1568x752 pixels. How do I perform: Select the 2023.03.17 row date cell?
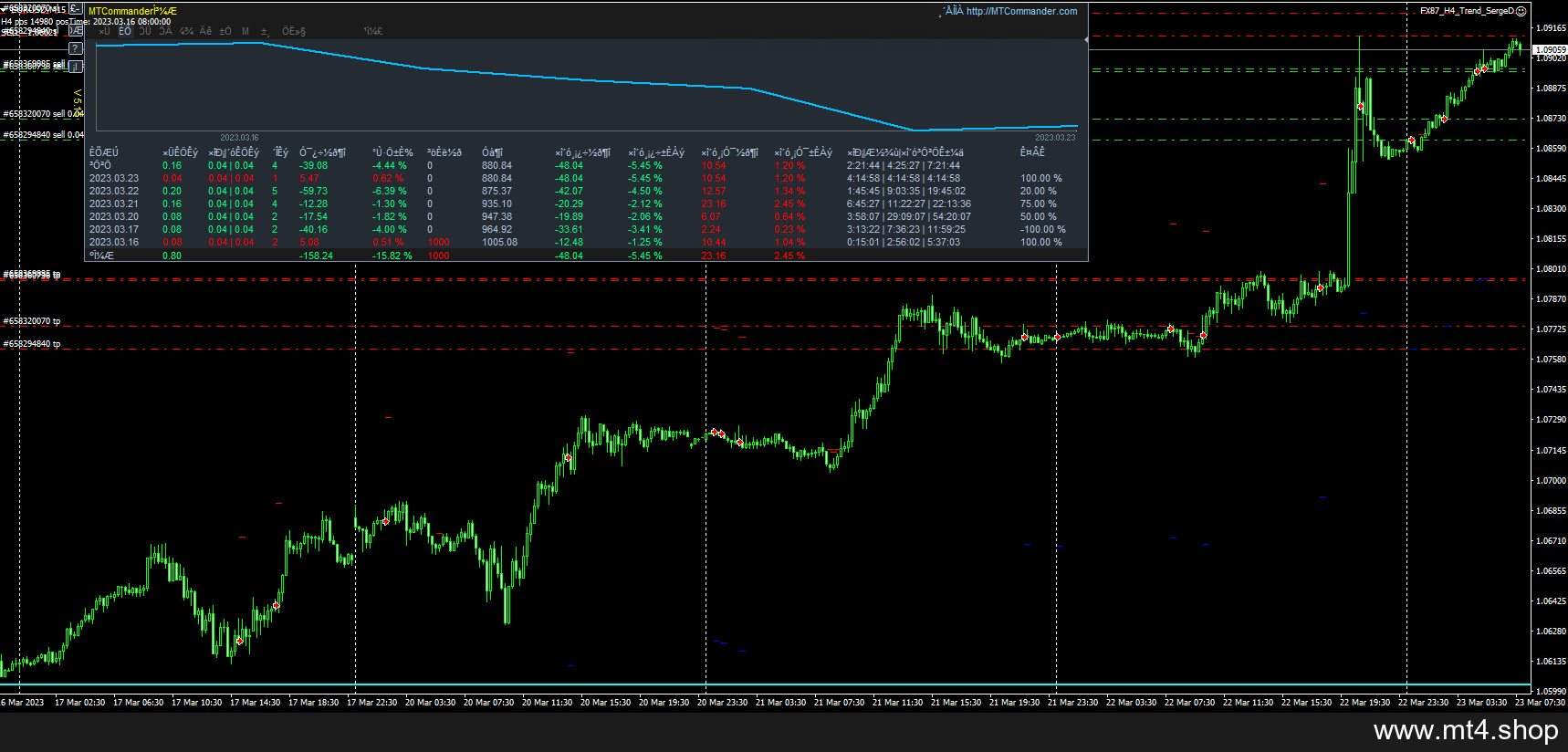point(114,230)
